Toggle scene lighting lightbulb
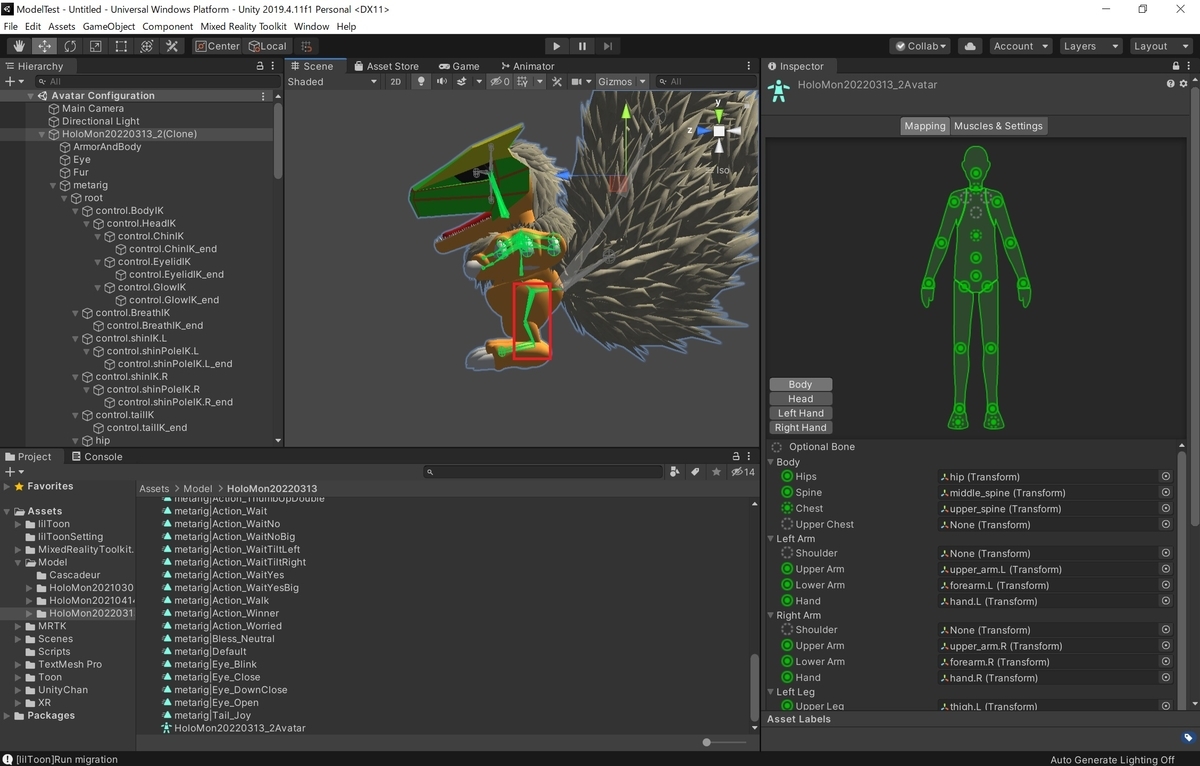Image resolution: width=1200 pixels, height=766 pixels. tap(421, 81)
